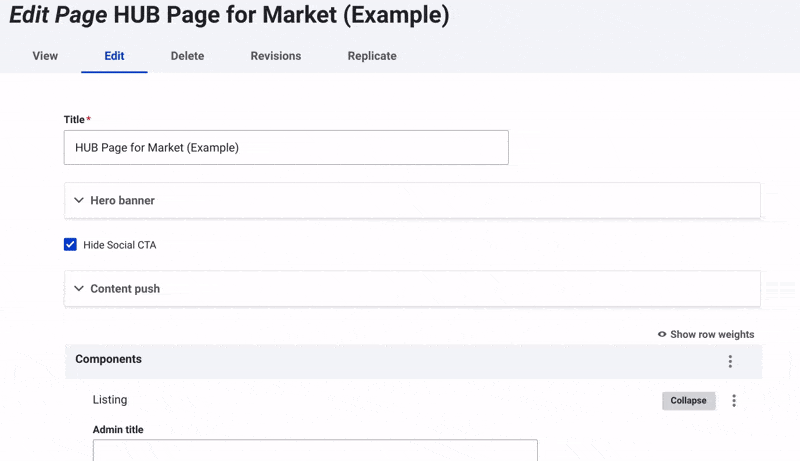This screenshot has height=461, width=800.
Task: Switch to the View tab
Action: [x=45, y=56]
